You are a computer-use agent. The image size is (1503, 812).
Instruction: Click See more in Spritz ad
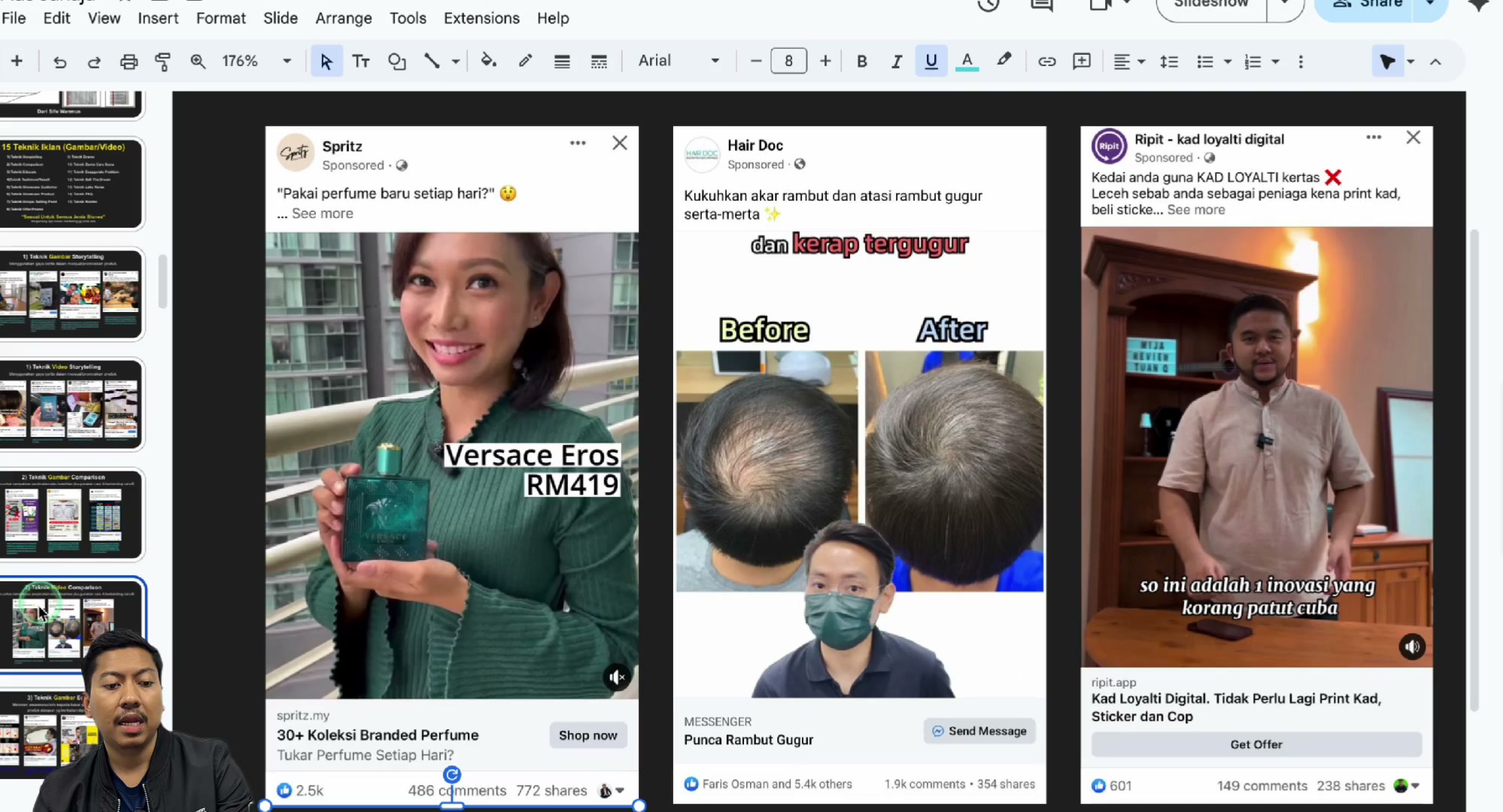pyautogui.click(x=322, y=214)
